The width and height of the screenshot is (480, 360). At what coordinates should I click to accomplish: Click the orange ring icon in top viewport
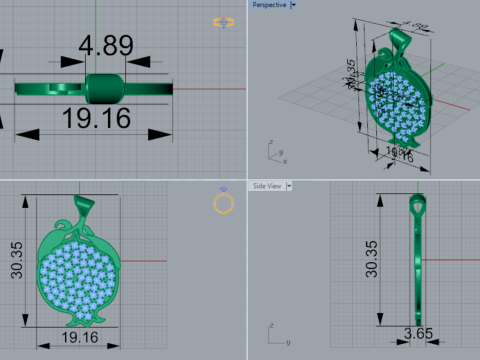pos(224,23)
